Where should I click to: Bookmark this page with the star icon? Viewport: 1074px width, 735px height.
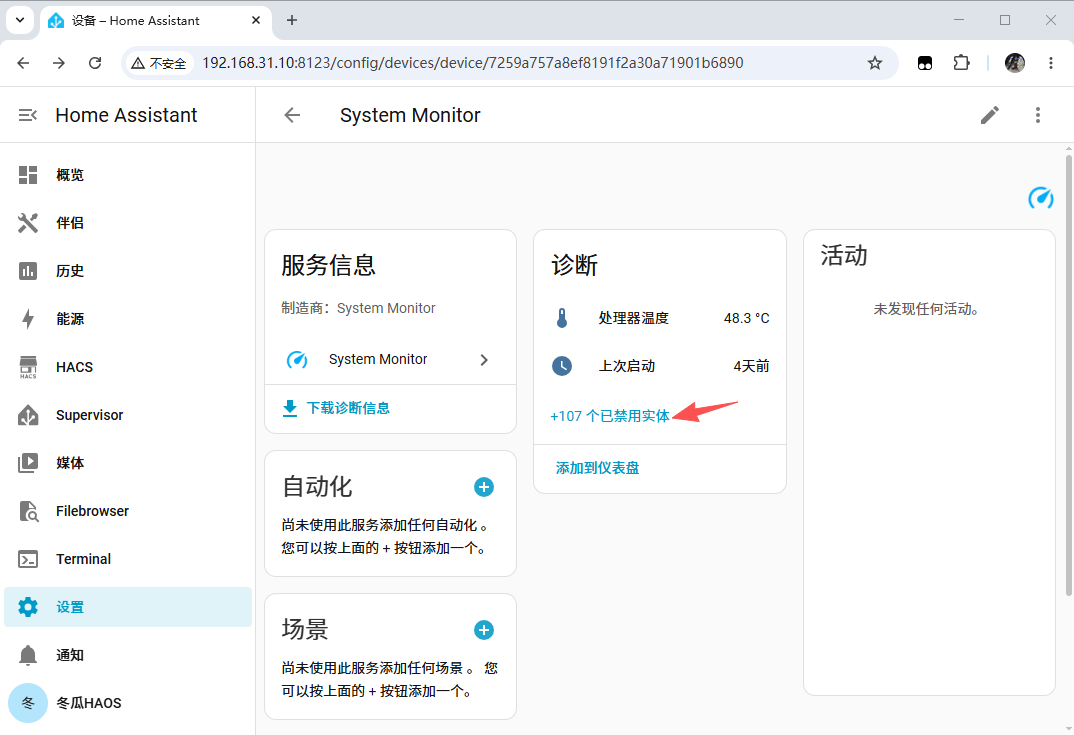click(x=875, y=63)
